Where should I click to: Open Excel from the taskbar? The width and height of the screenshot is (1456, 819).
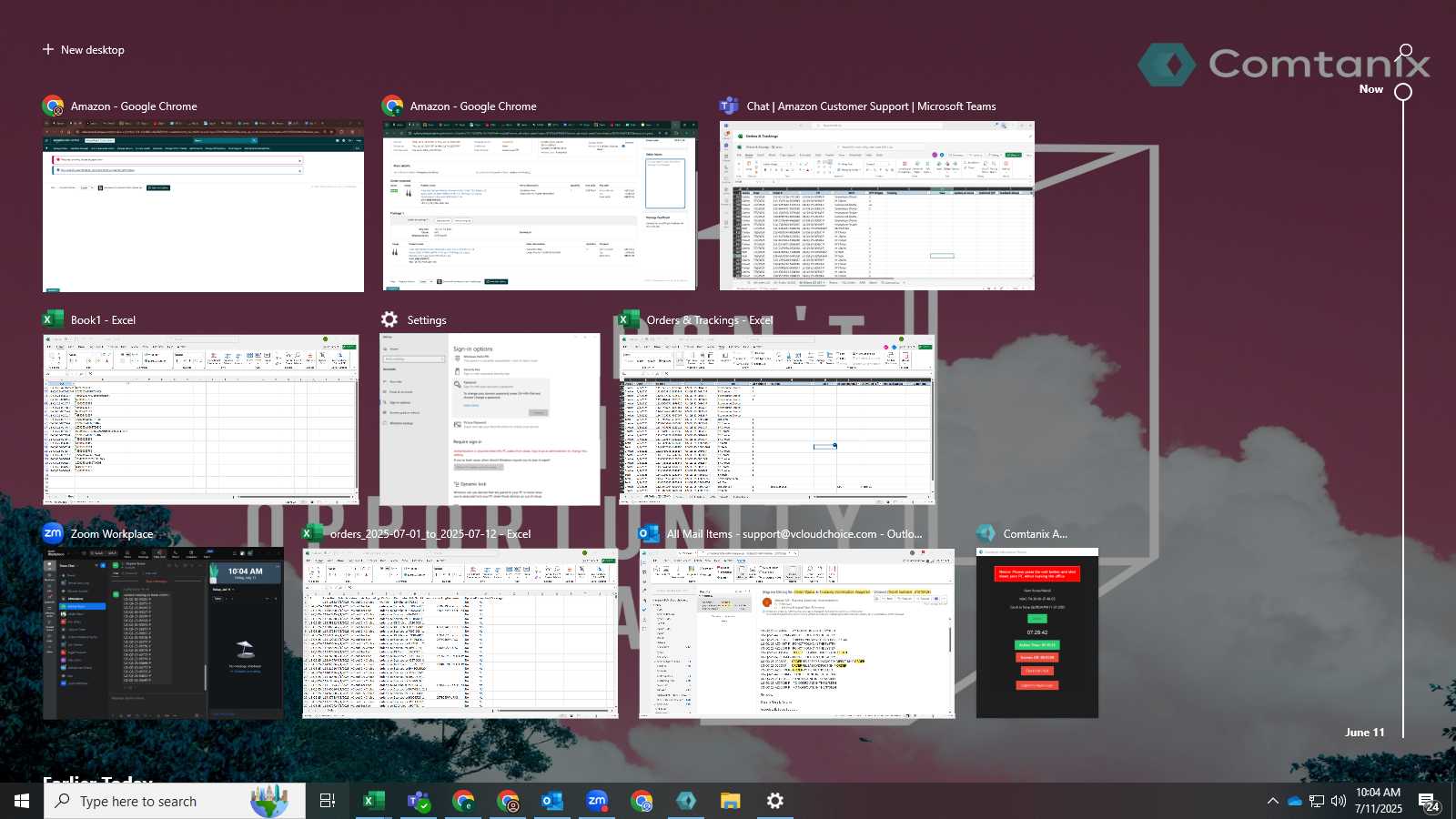pyautogui.click(x=373, y=801)
